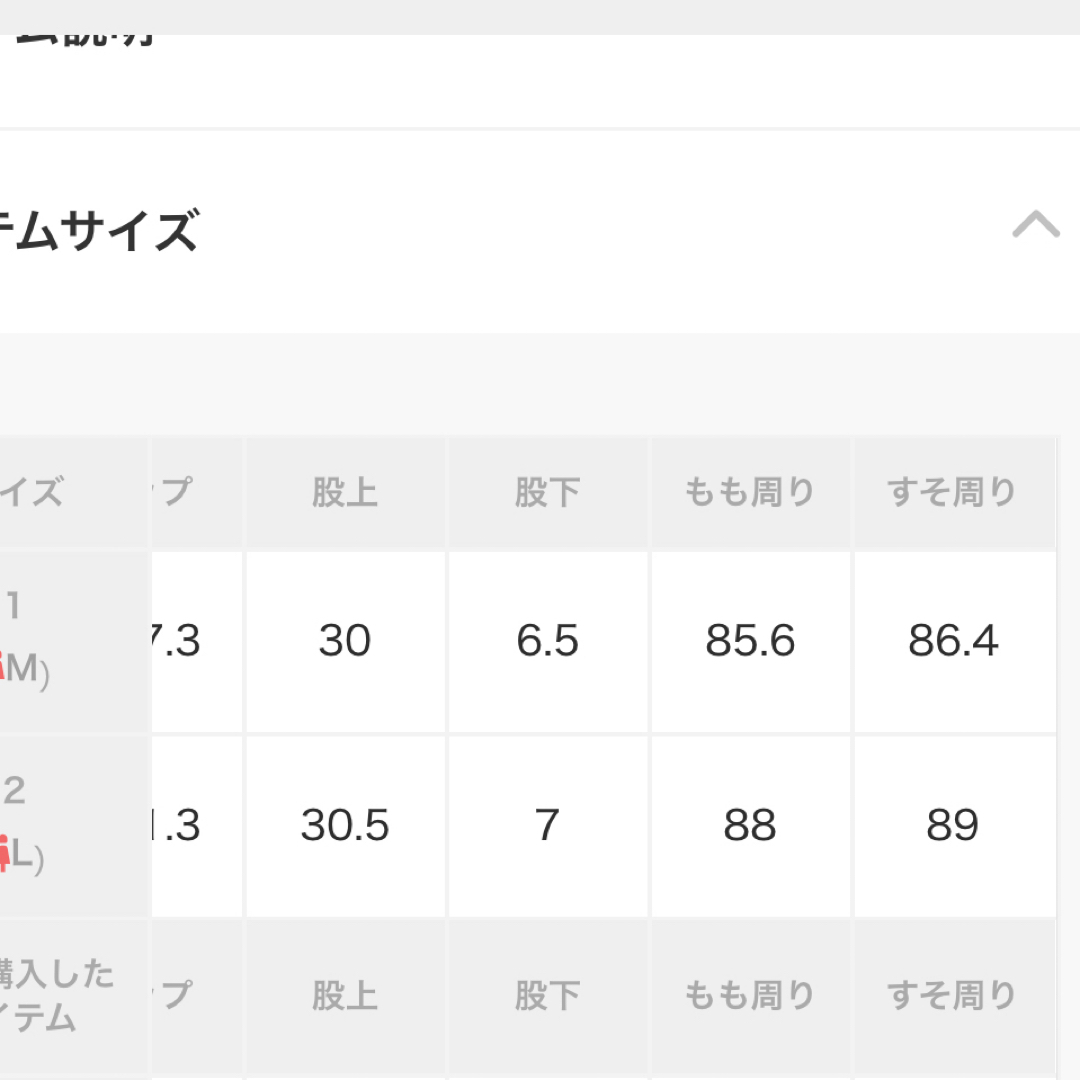Click the もも周り column header
Viewport: 1080px width, 1080px height.
tap(750, 493)
